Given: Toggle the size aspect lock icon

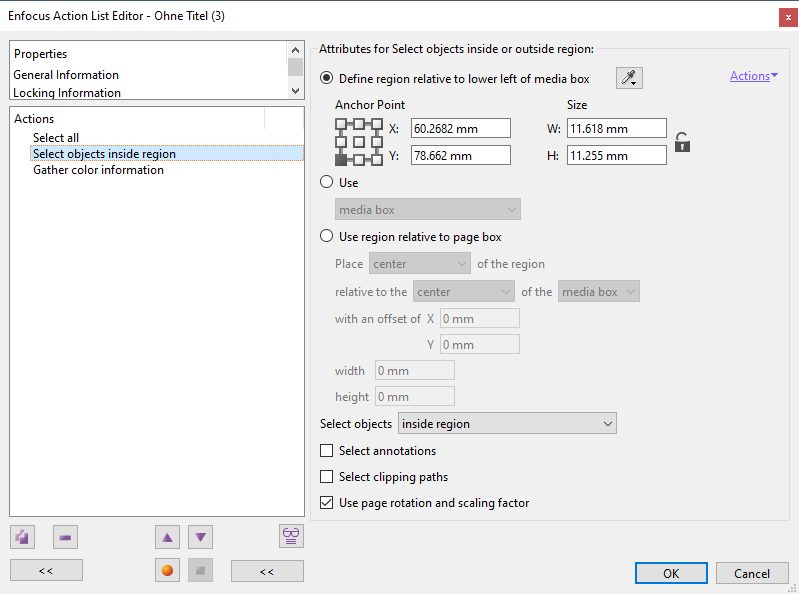Looking at the screenshot, I should (x=682, y=142).
